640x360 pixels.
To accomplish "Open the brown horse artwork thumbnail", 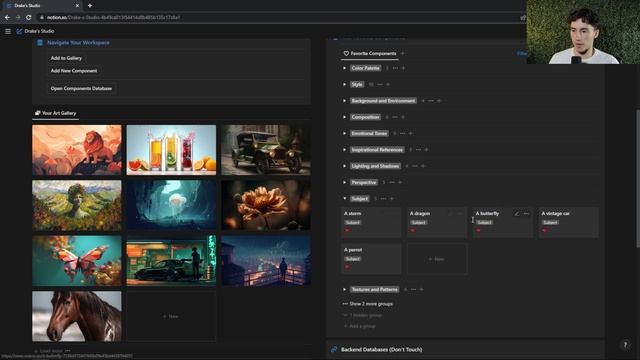I will pos(77,316).
